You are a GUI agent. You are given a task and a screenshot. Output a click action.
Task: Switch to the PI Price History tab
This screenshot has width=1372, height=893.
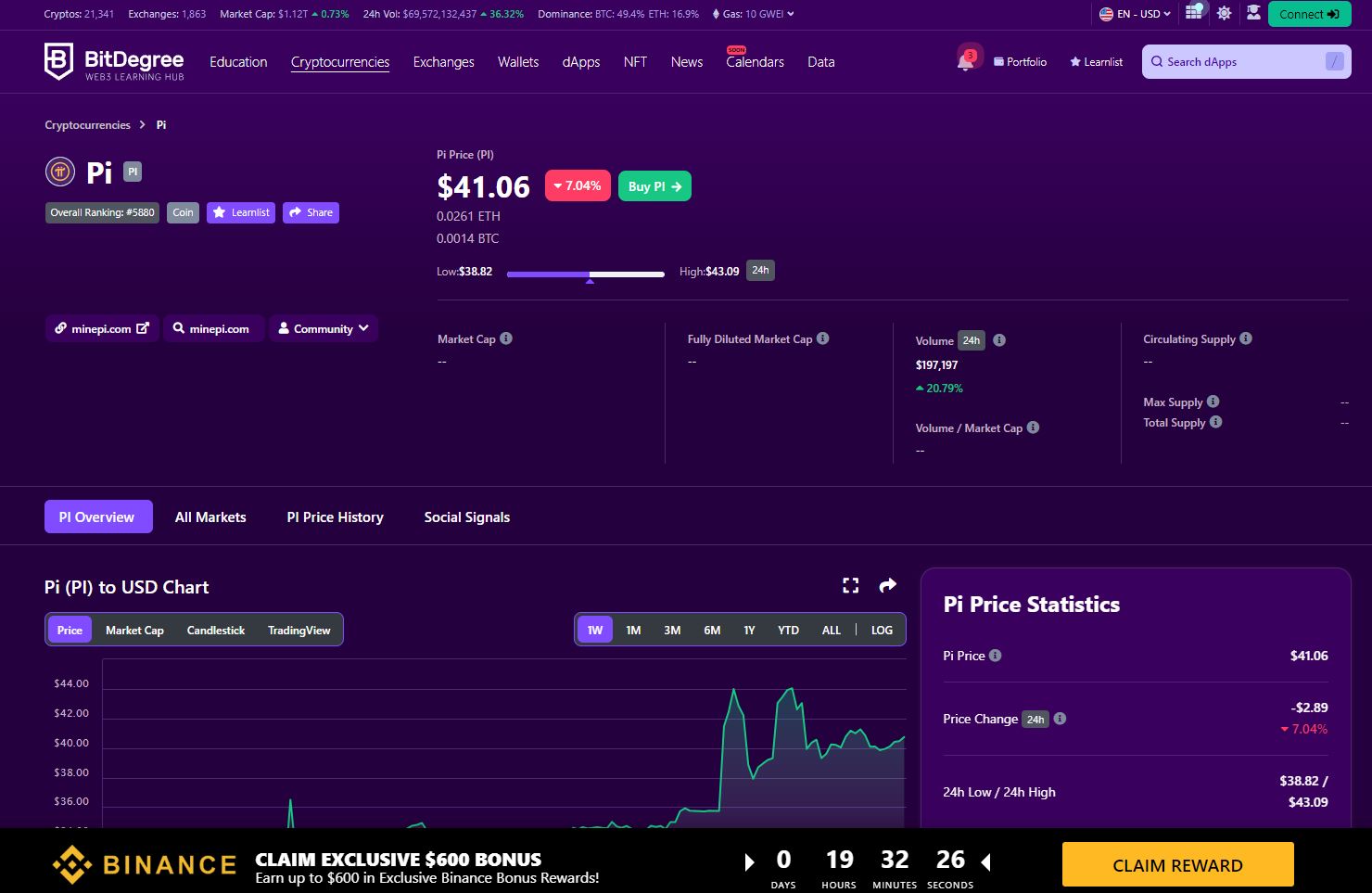tap(335, 517)
